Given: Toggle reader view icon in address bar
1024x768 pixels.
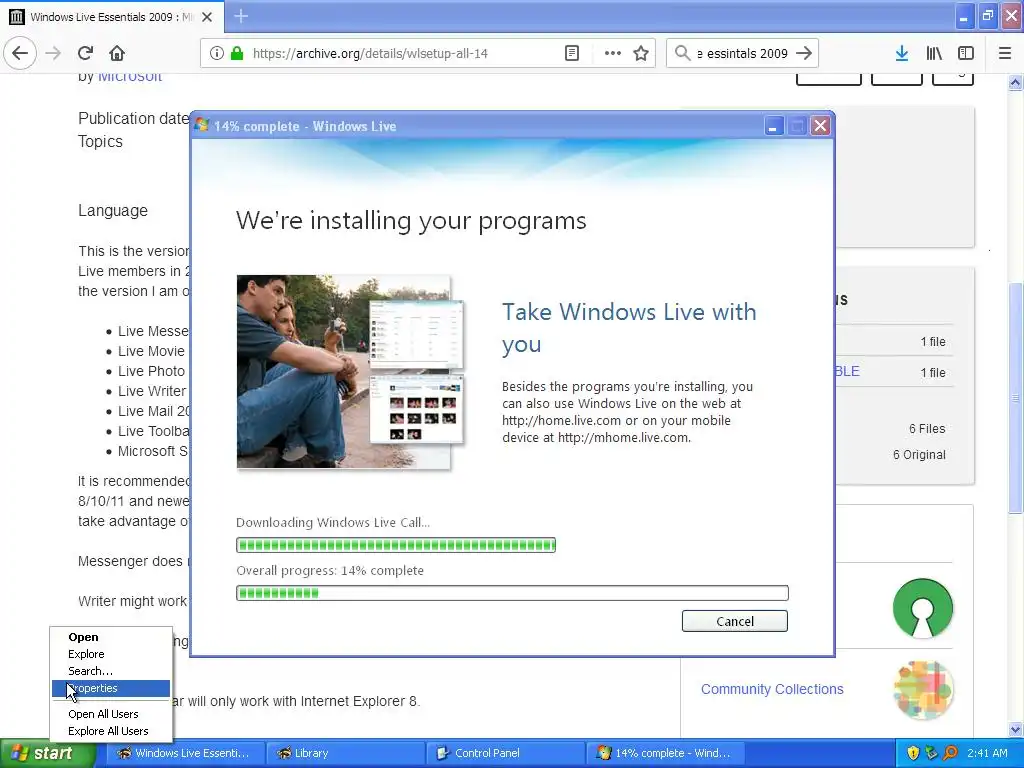Looking at the screenshot, I should click(x=572, y=53).
